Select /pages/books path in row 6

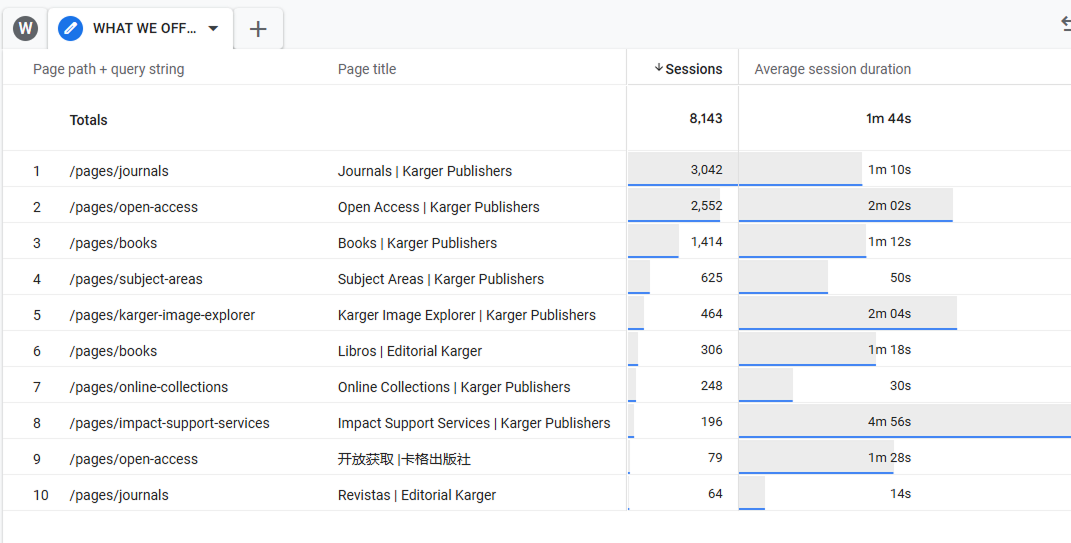pyautogui.click(x=113, y=351)
